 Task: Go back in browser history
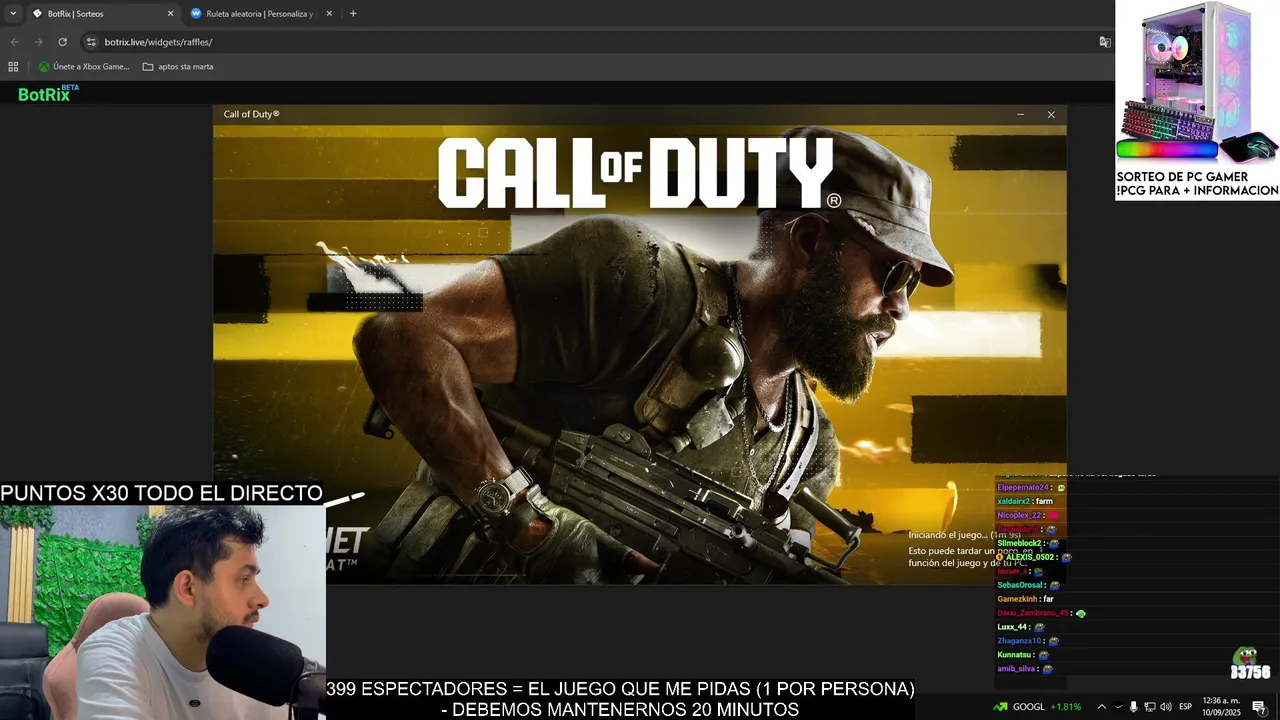point(14,42)
